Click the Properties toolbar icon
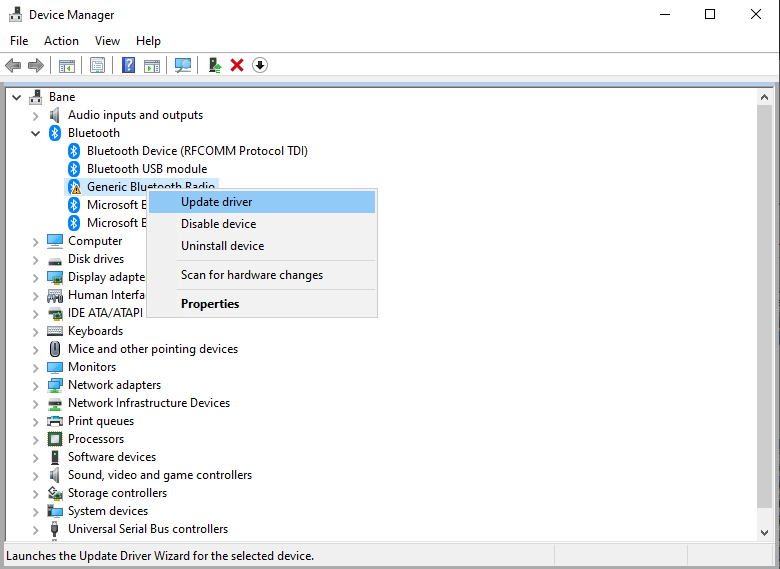 point(98,65)
